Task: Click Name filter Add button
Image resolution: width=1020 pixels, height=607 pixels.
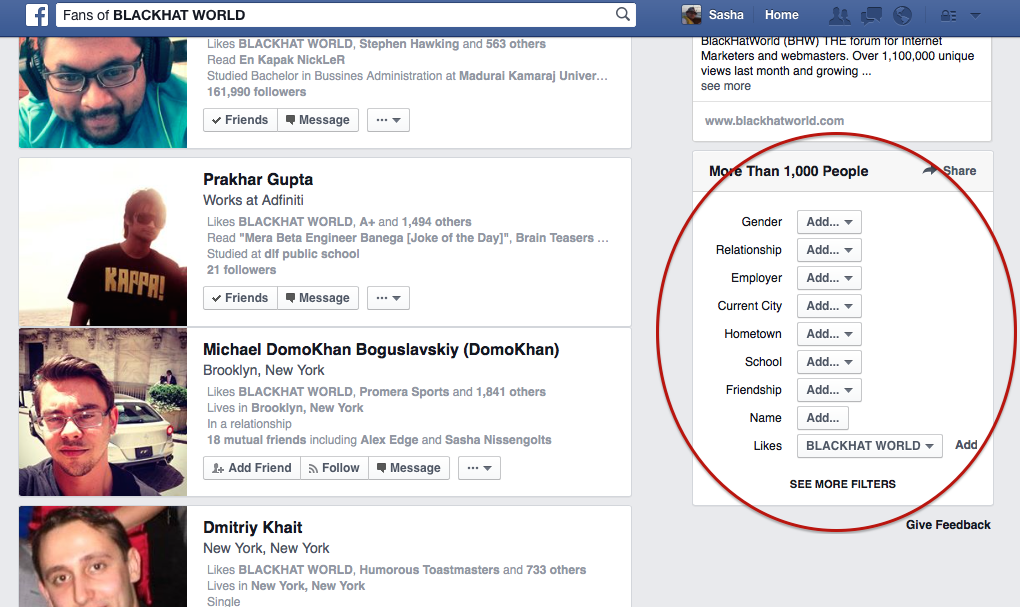Action: point(823,418)
